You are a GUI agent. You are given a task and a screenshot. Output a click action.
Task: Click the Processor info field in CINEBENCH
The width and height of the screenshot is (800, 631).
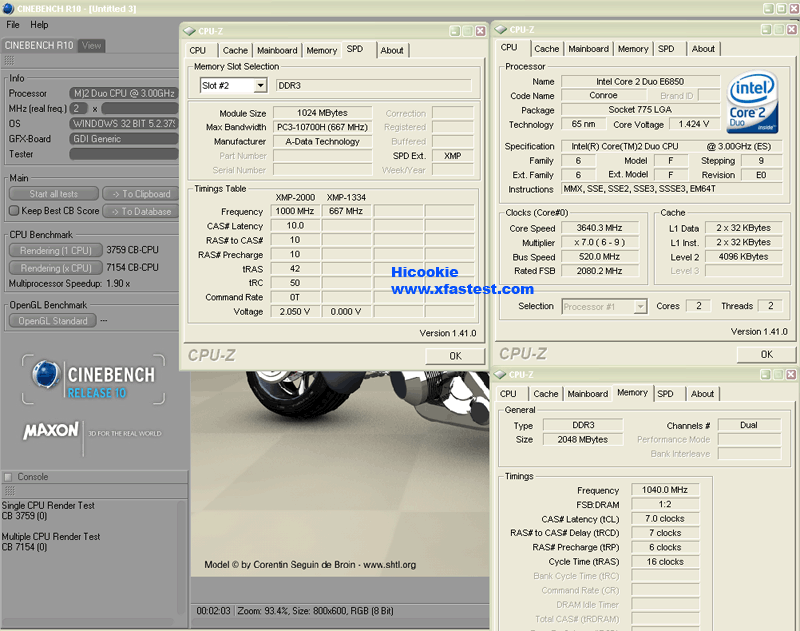coord(124,93)
